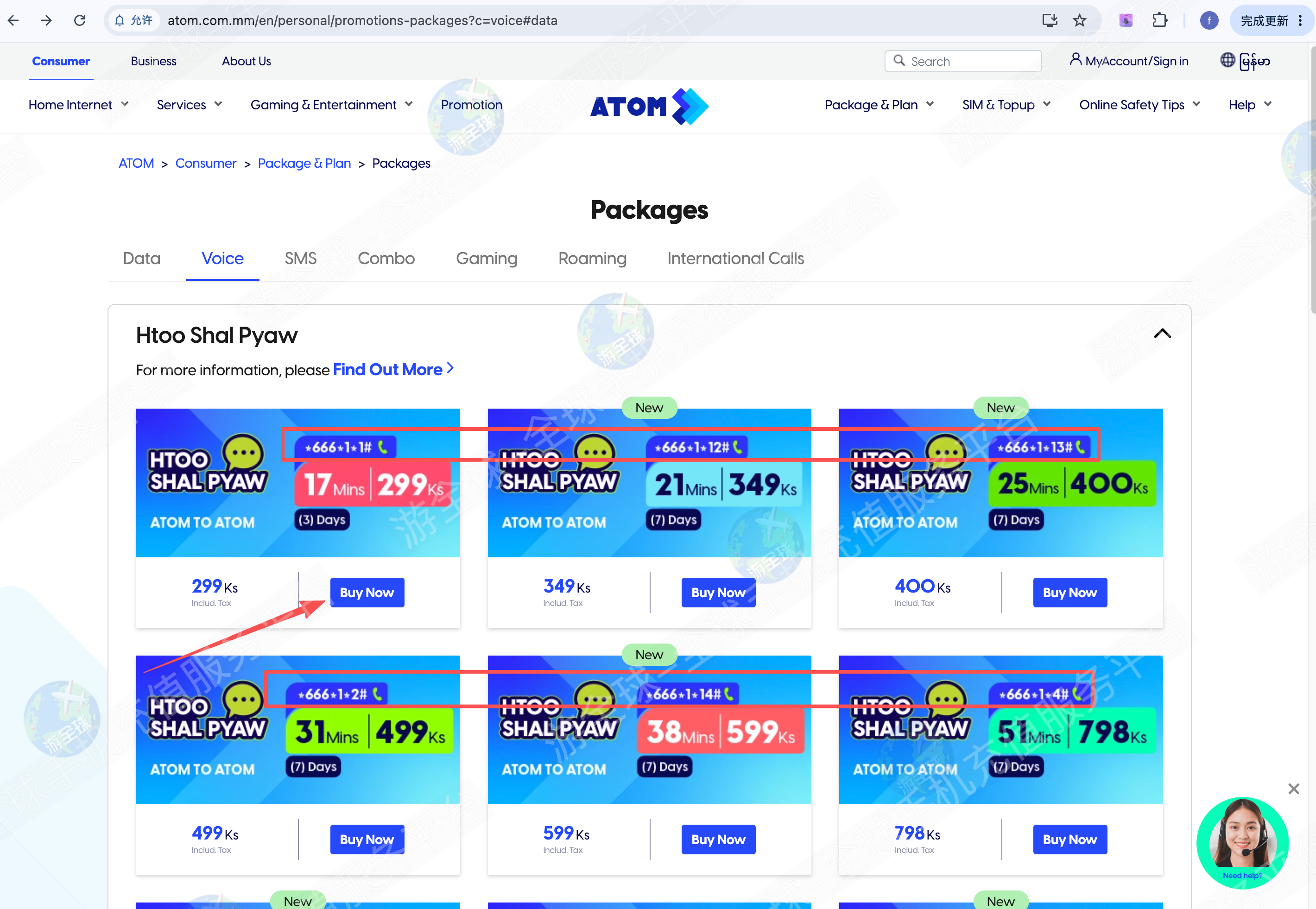
Task: Click the magnifier icon in Search box
Action: [x=899, y=60]
